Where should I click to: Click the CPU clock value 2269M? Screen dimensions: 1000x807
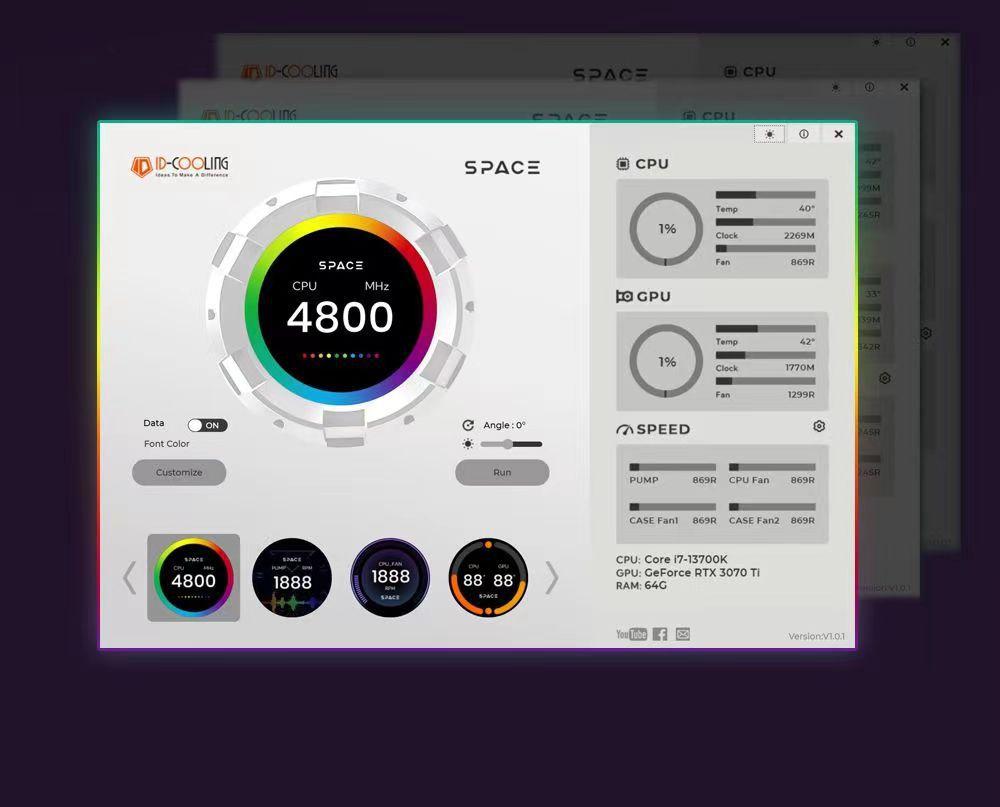[x=799, y=235]
